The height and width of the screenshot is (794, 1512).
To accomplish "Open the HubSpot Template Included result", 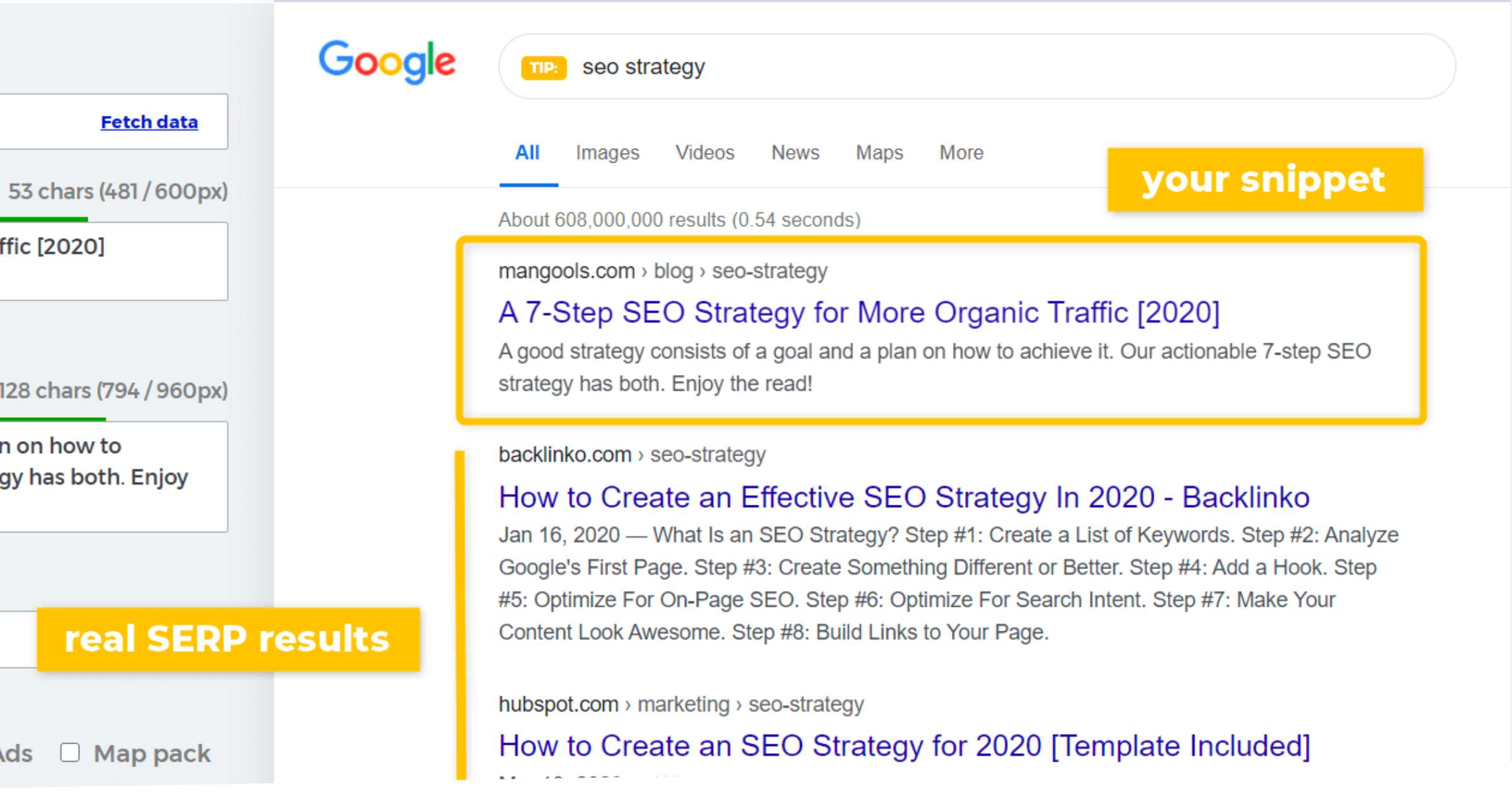I will coord(905,746).
